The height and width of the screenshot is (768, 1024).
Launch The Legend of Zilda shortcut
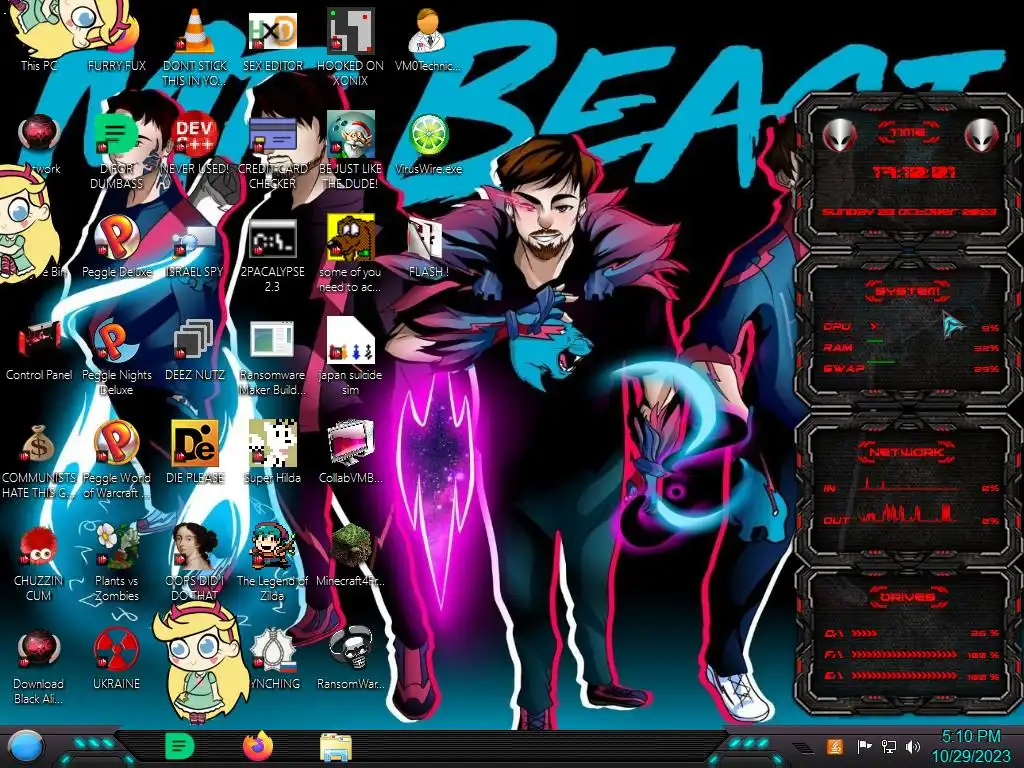click(272, 563)
